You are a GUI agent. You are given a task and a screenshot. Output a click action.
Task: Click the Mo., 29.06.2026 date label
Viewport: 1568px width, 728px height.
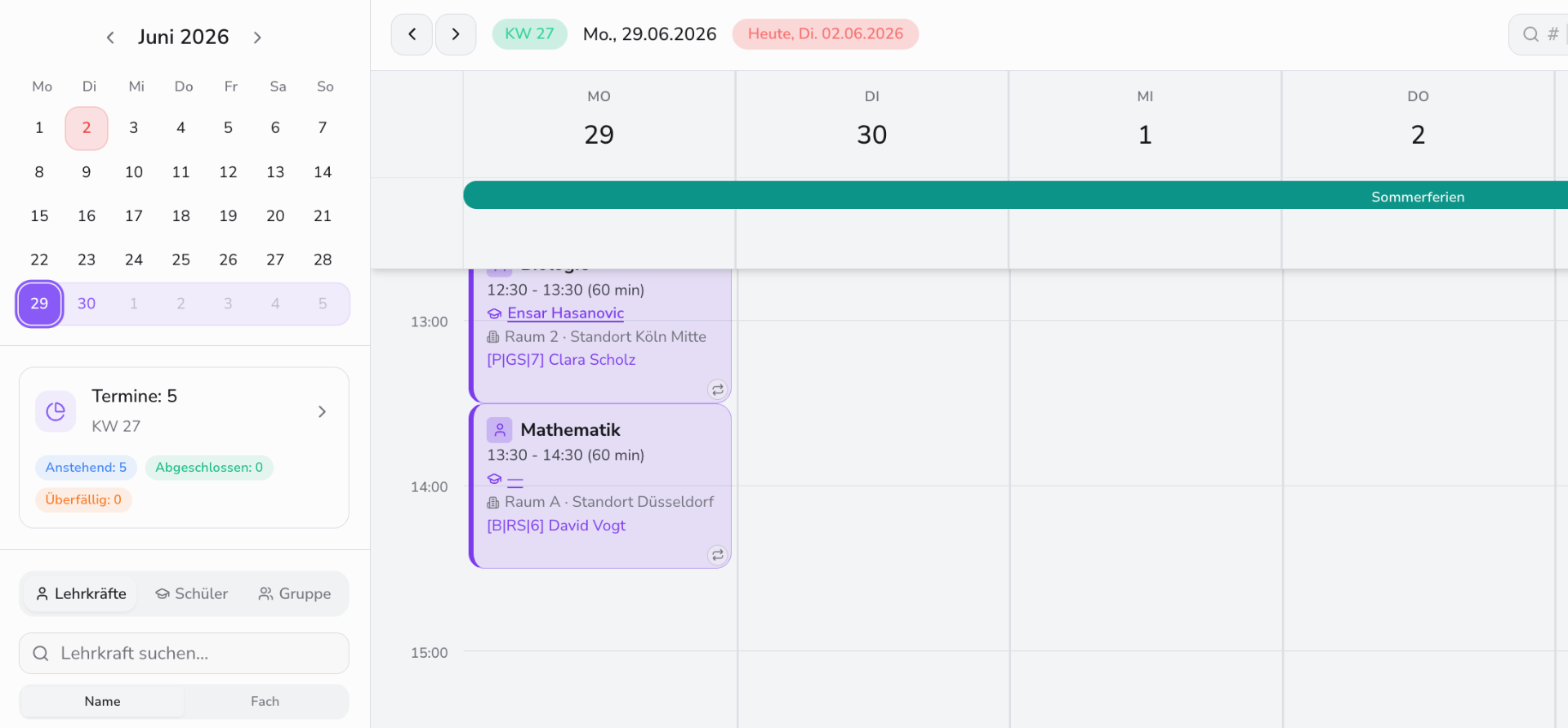(x=650, y=34)
